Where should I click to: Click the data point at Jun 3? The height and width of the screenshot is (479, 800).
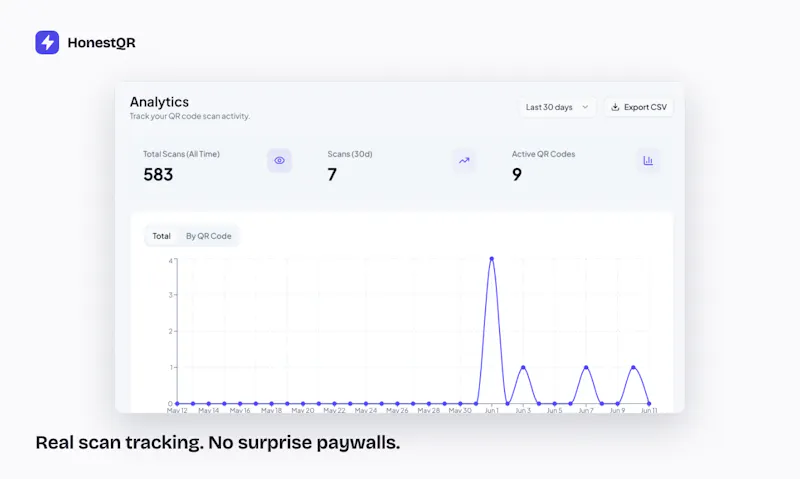[523, 367]
